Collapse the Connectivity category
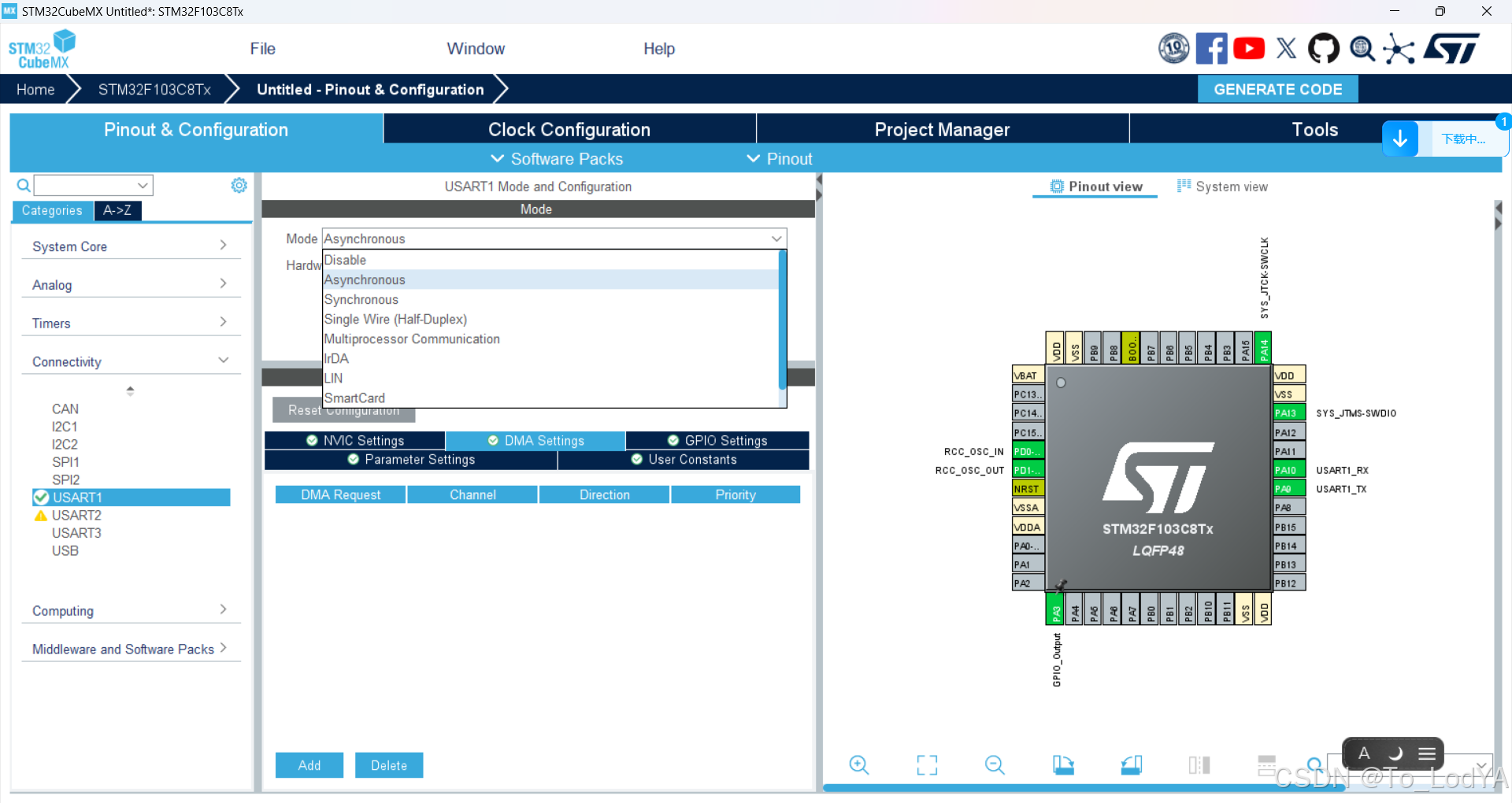Viewport: 1512px width, 803px height. [130, 362]
